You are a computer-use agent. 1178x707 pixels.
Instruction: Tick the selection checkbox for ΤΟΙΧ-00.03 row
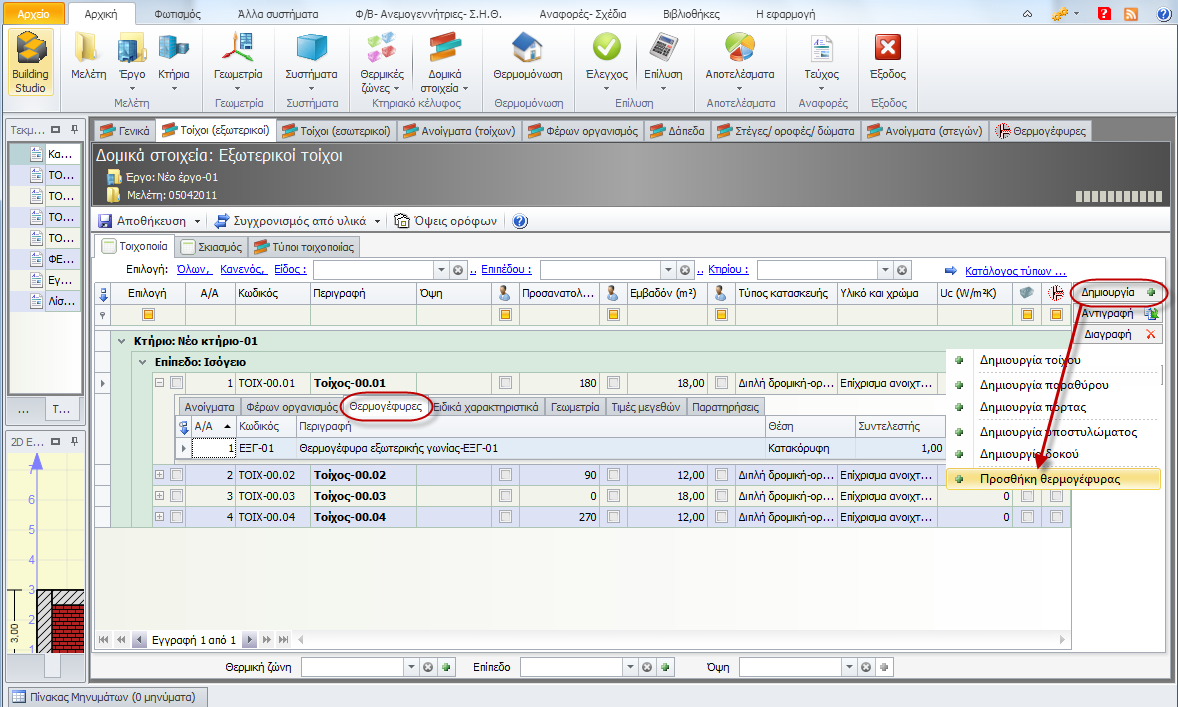point(177,496)
